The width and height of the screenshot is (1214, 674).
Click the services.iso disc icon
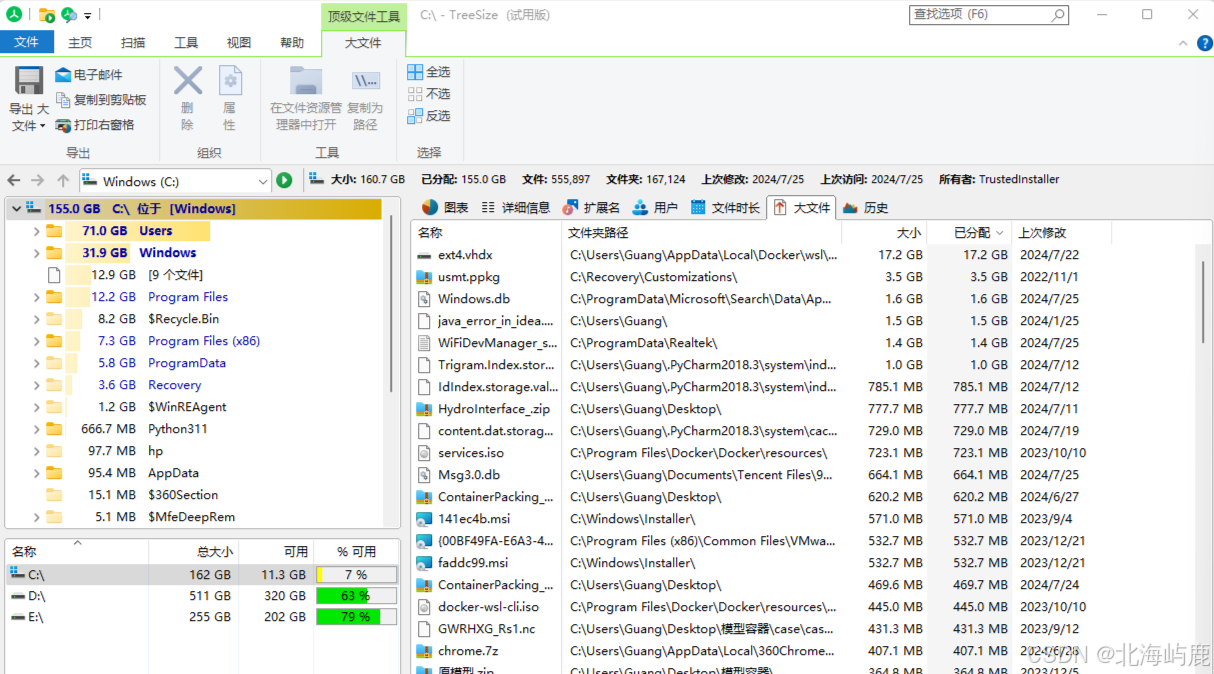click(424, 453)
